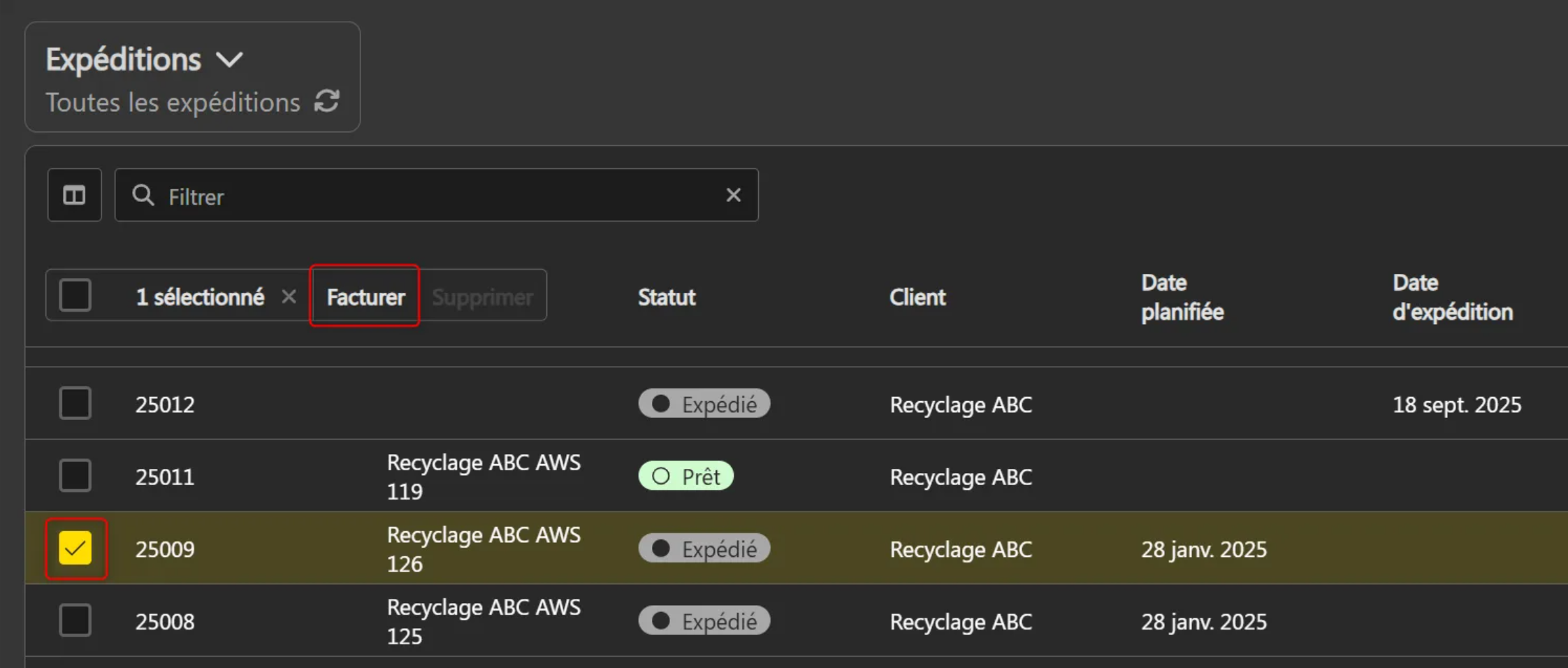Open the column layout toggle icon
Image resolution: width=1568 pixels, height=668 pixels.
pyautogui.click(x=75, y=195)
